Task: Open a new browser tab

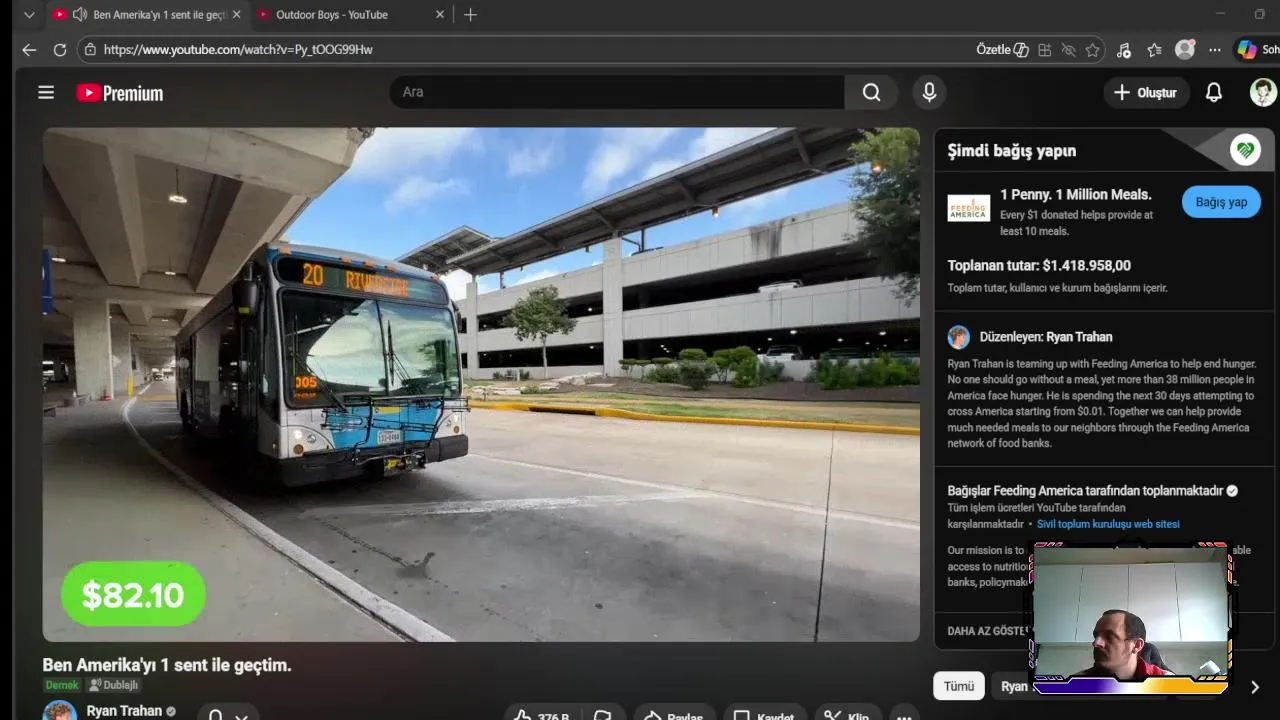Action: (x=470, y=15)
